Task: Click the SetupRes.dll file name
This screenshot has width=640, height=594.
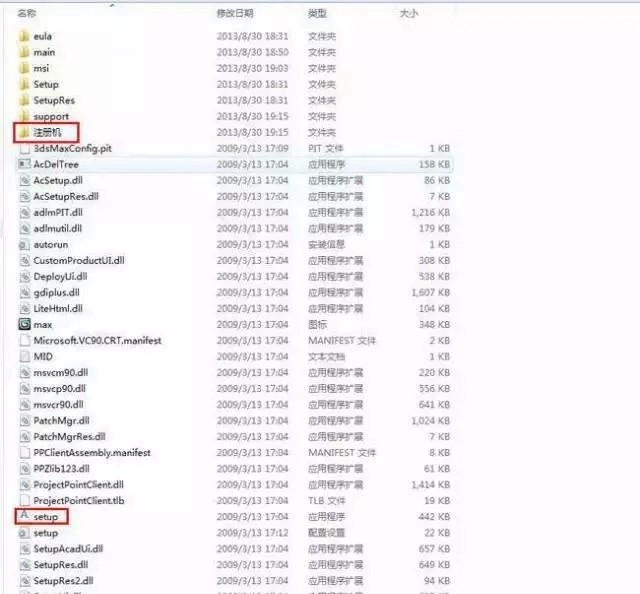Action: [61, 565]
